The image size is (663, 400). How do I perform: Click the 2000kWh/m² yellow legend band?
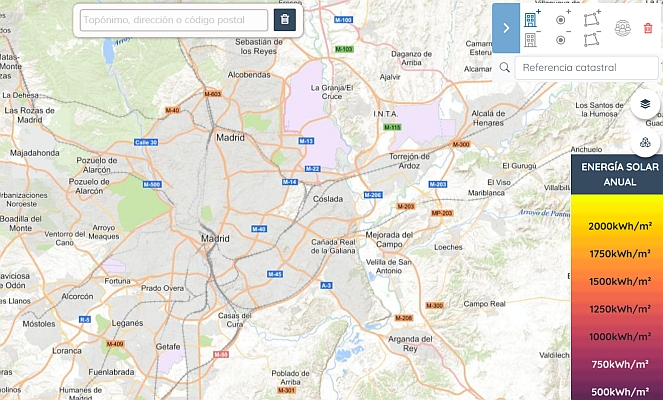(x=616, y=227)
